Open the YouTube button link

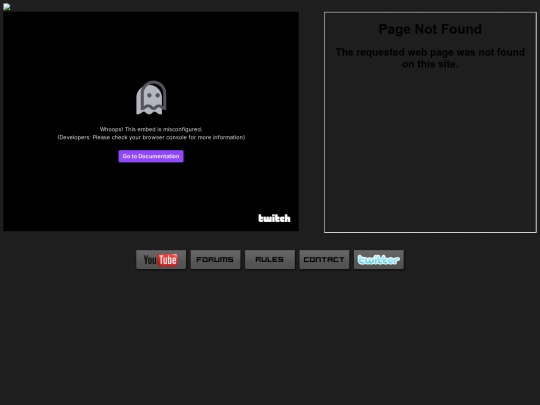click(x=161, y=260)
